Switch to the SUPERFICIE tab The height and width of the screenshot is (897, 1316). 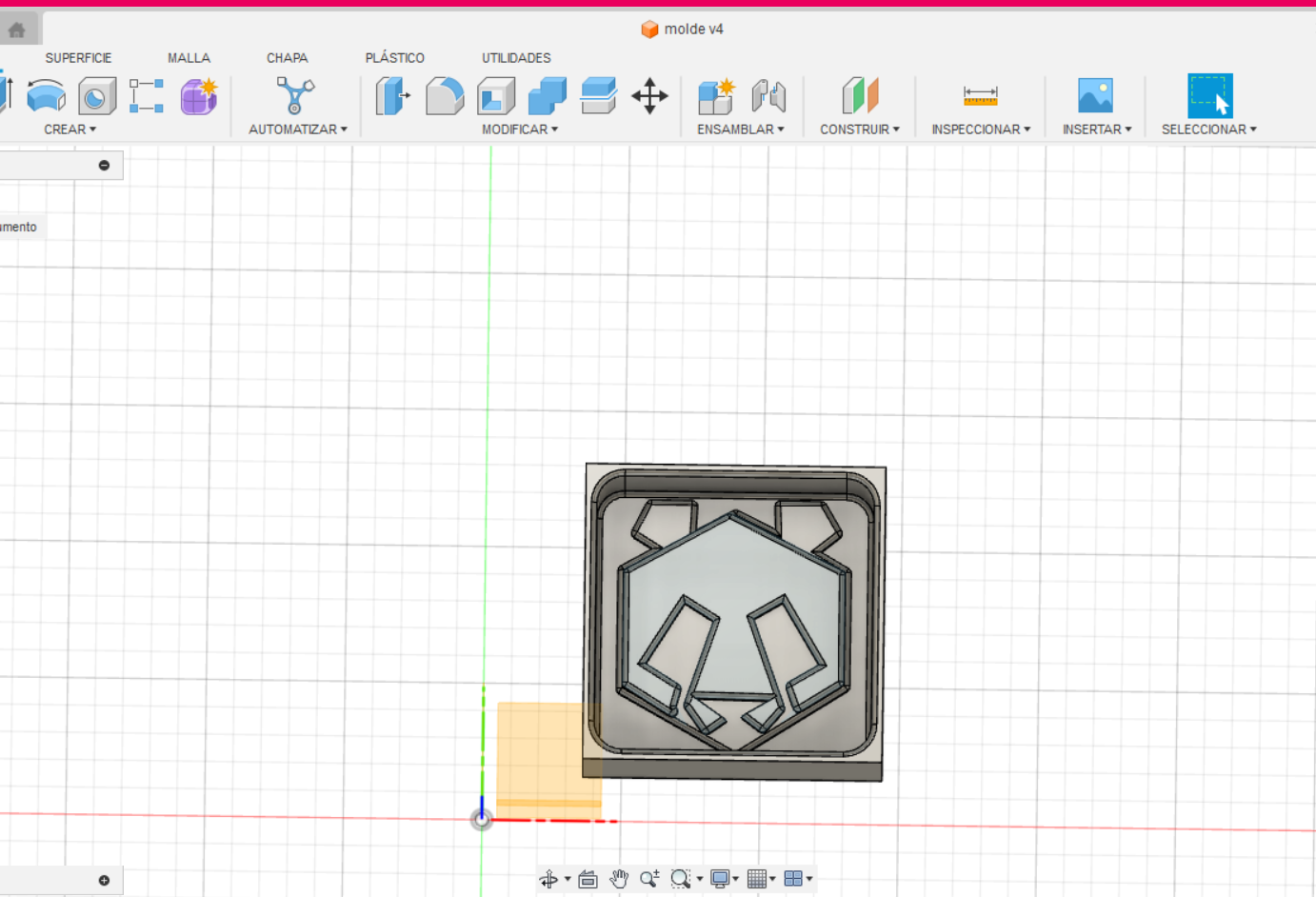point(78,58)
